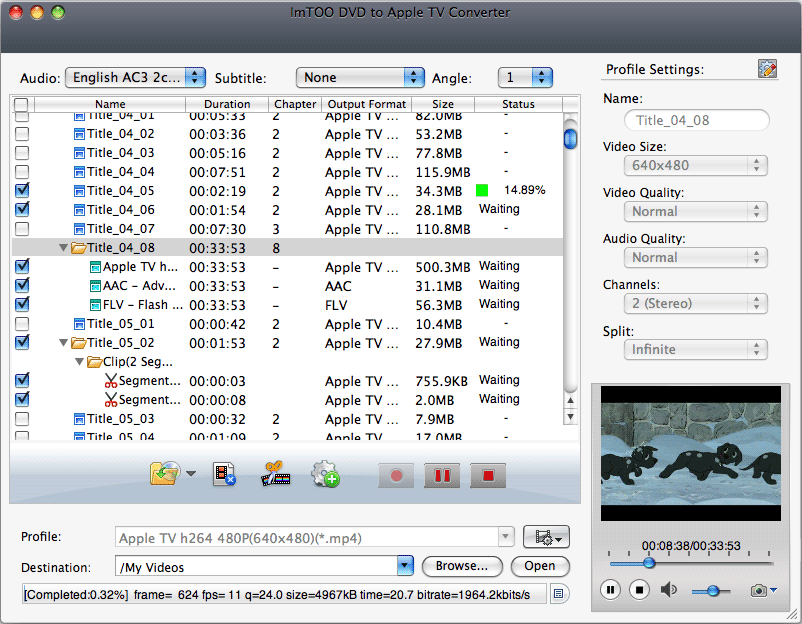Uncheck the Title_04_06 checkbox
The image size is (802, 624).
[22, 210]
